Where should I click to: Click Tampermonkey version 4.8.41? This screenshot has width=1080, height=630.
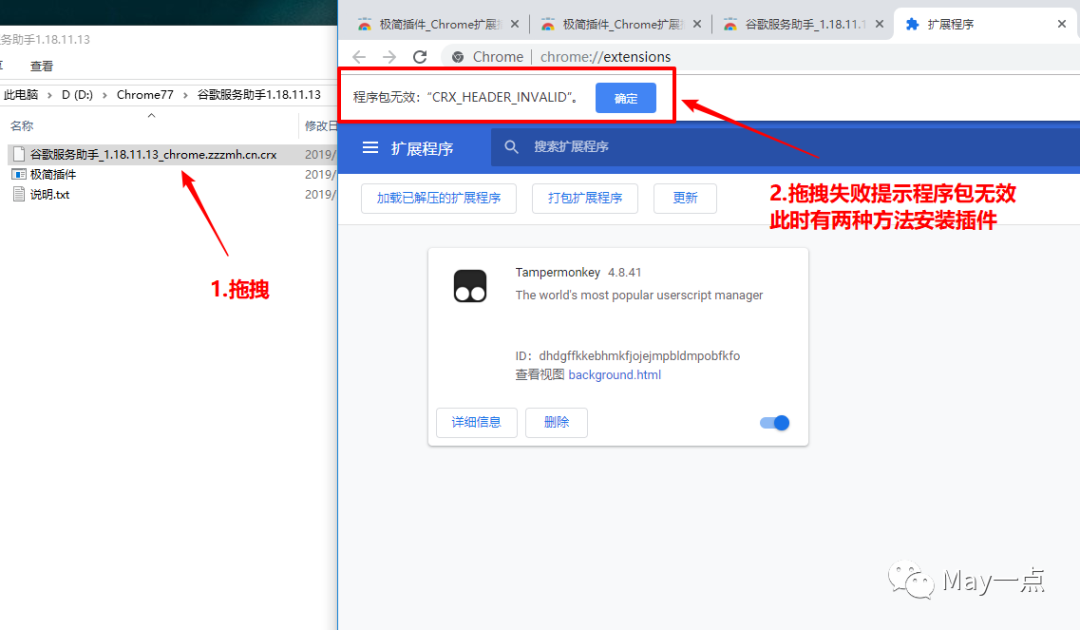[625, 273]
